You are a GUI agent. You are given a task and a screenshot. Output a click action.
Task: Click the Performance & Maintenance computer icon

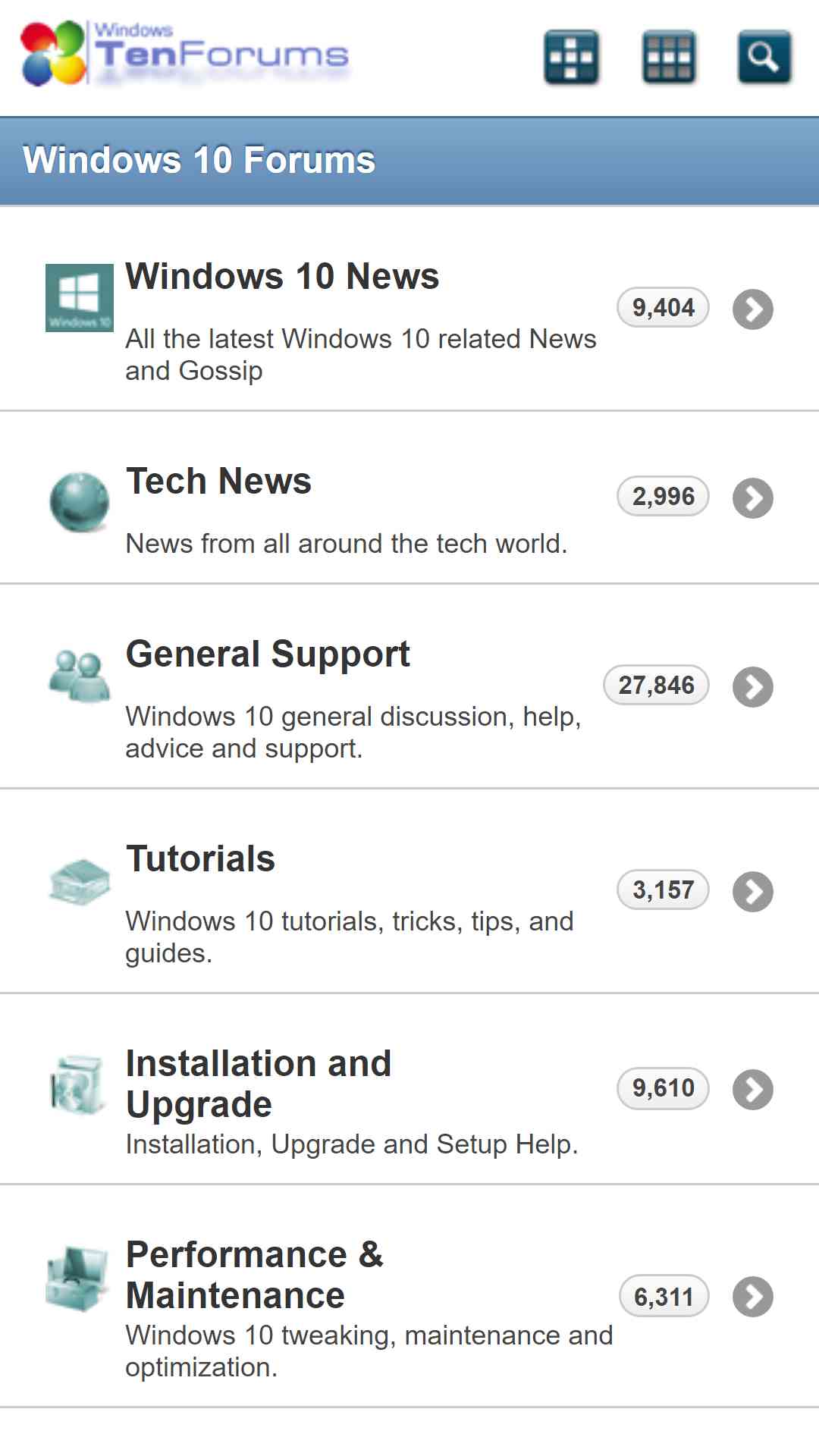[x=77, y=1279]
